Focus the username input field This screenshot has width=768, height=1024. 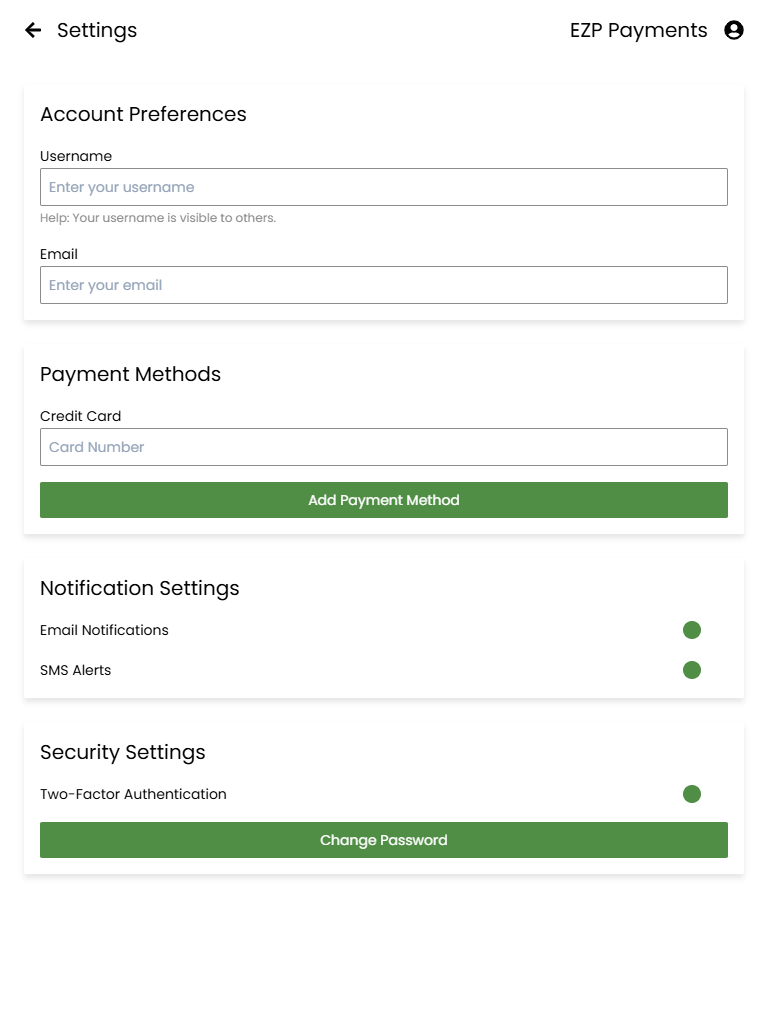pos(384,187)
